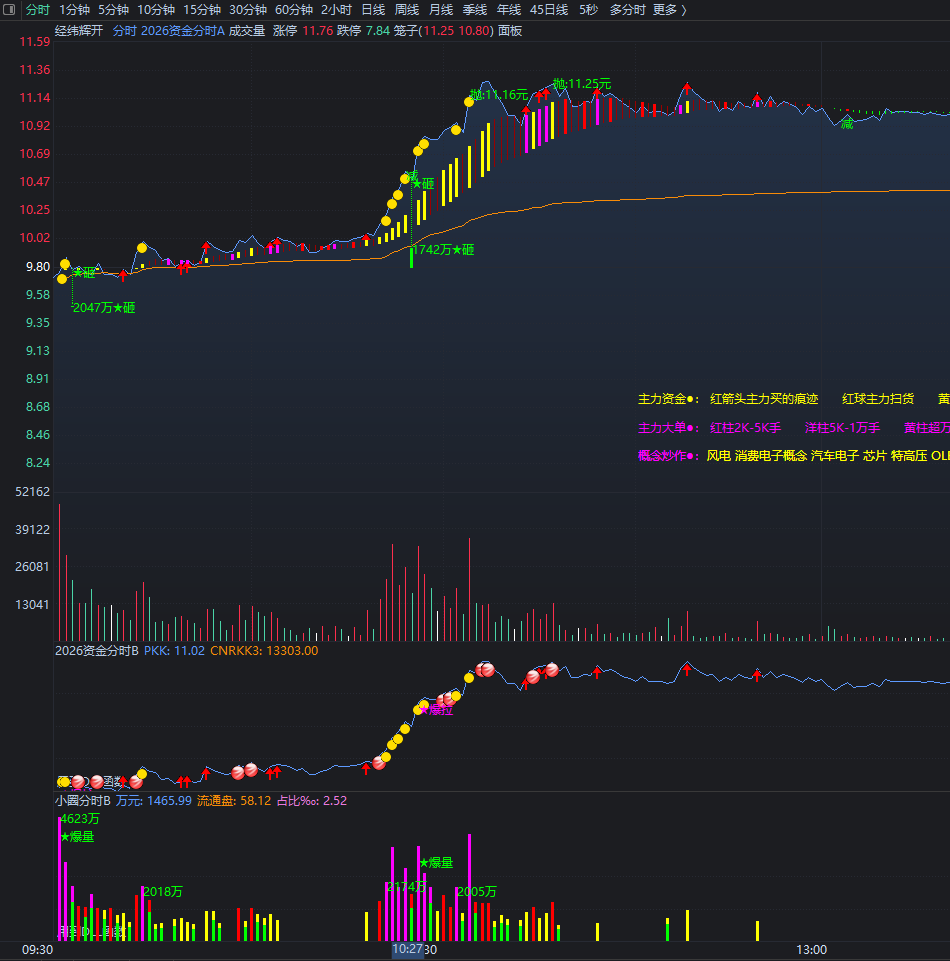
Task: Click the 4623万 volume annotation
Action: [80, 819]
